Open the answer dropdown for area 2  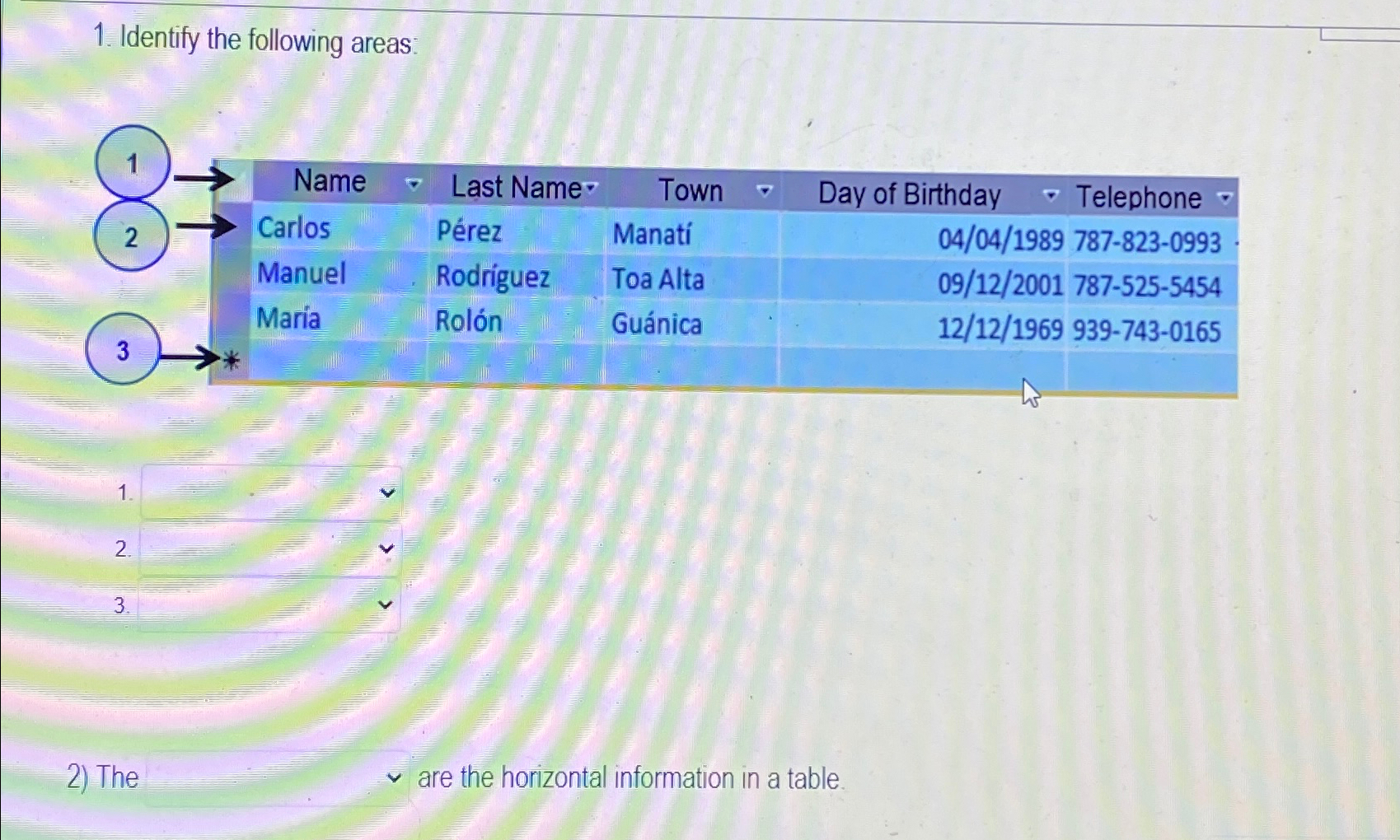click(269, 548)
